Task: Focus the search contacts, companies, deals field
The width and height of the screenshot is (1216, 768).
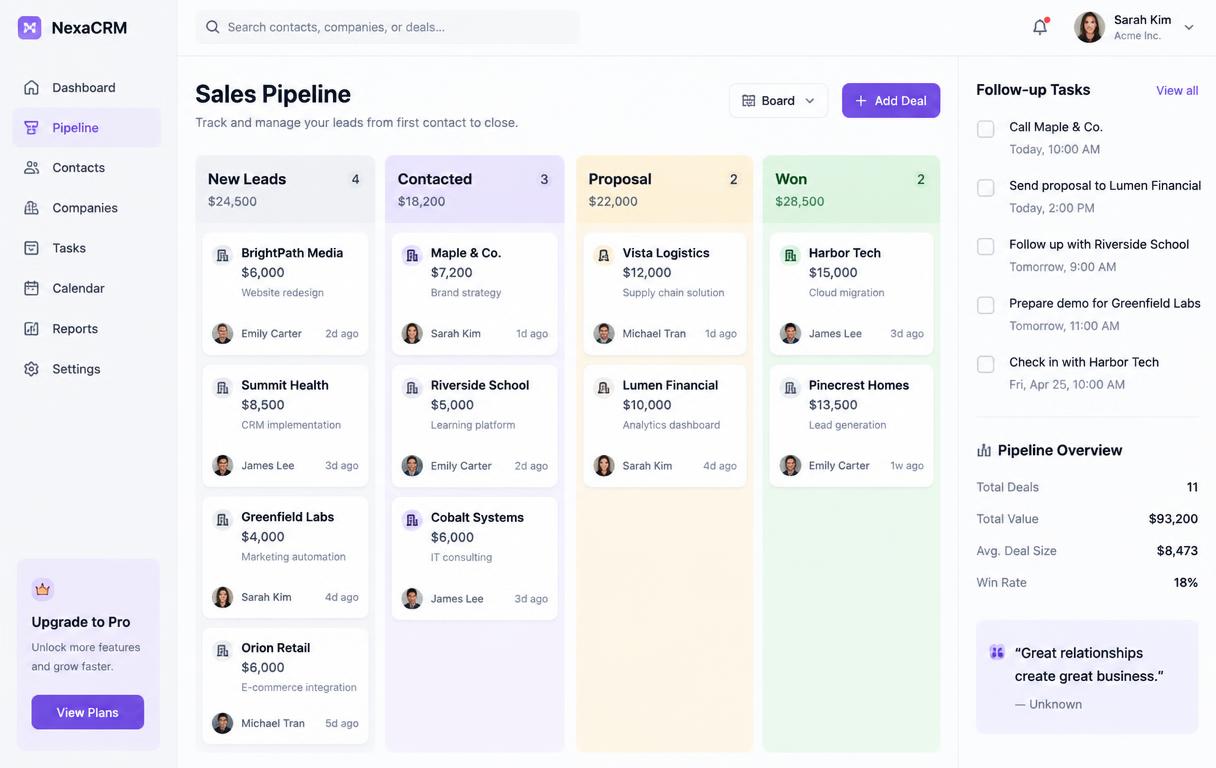Action: point(388,27)
